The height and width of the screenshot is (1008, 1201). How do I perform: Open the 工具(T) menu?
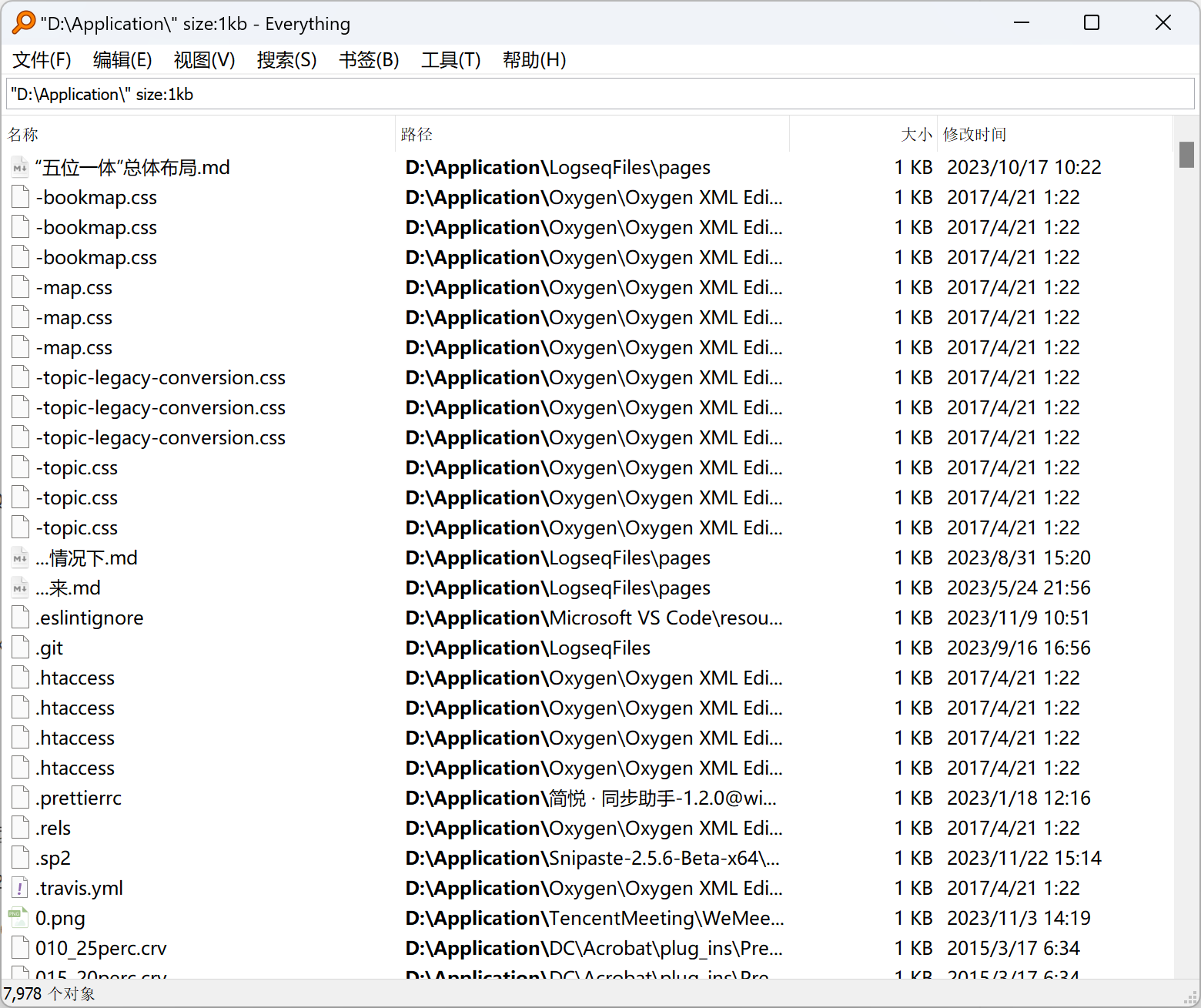[450, 60]
